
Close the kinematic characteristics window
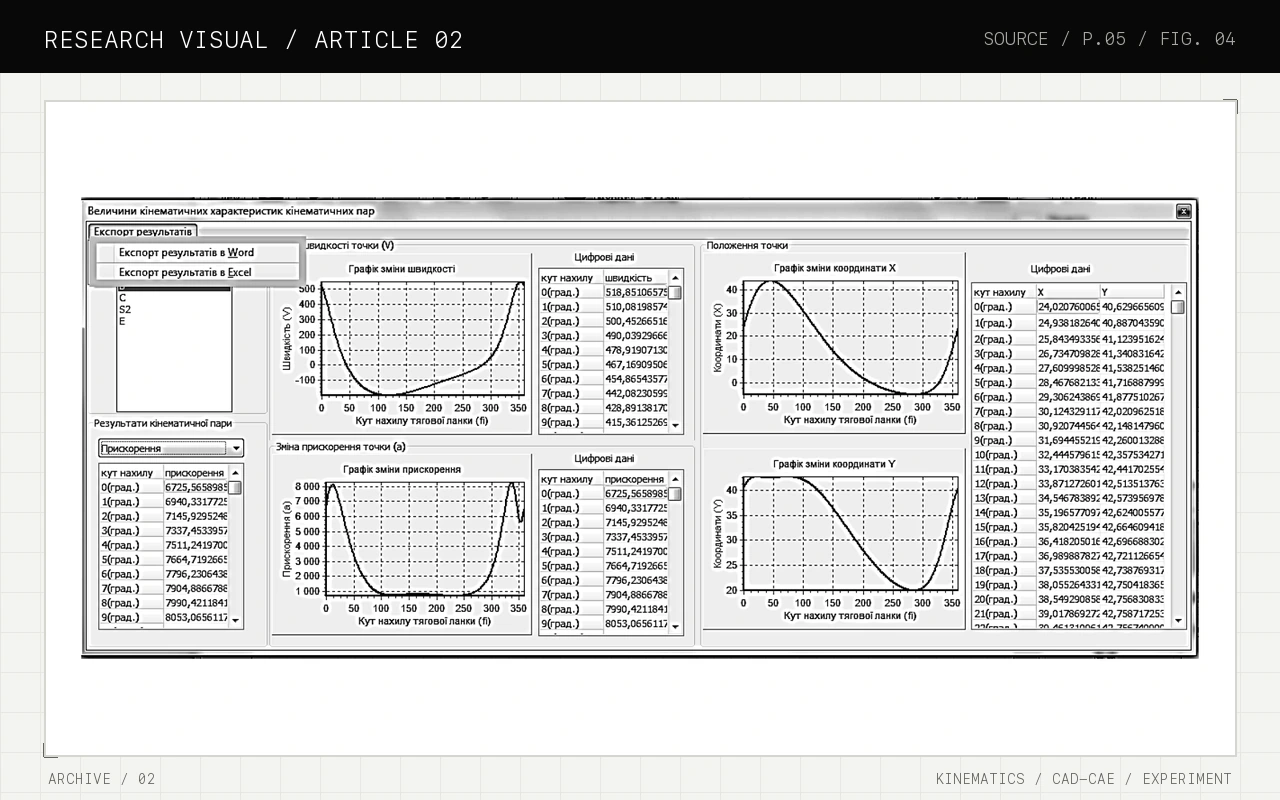[x=1183, y=211]
